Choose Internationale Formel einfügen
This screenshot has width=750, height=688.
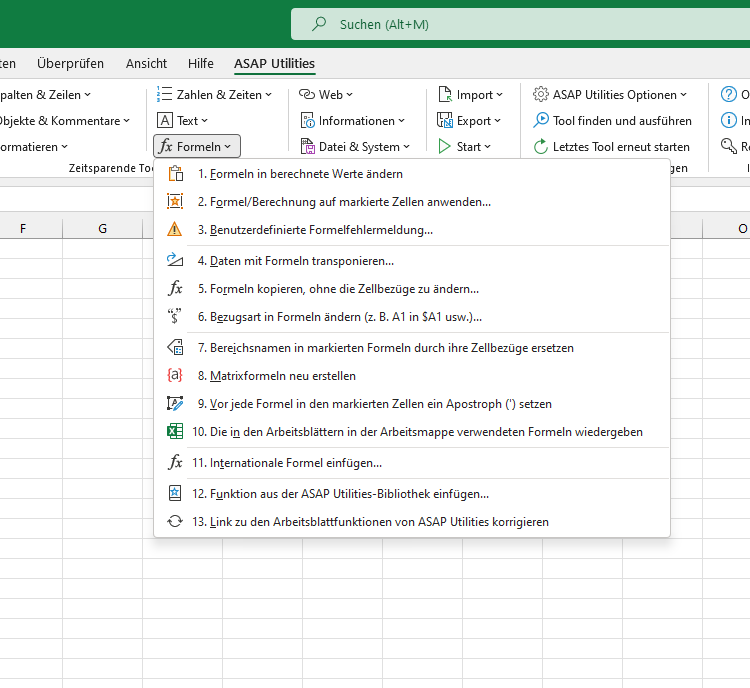pos(412,462)
